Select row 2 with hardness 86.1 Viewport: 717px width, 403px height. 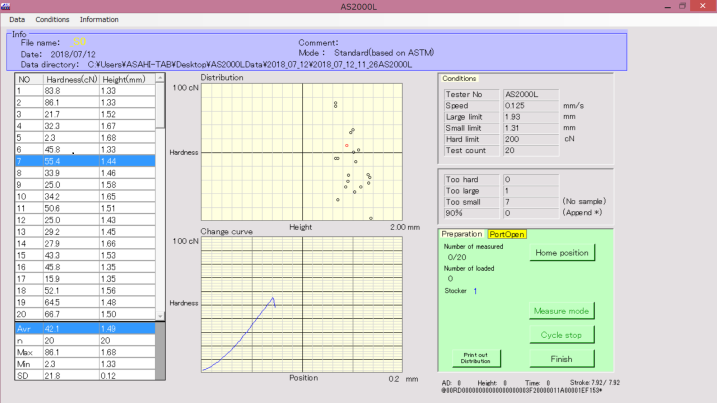click(85, 102)
